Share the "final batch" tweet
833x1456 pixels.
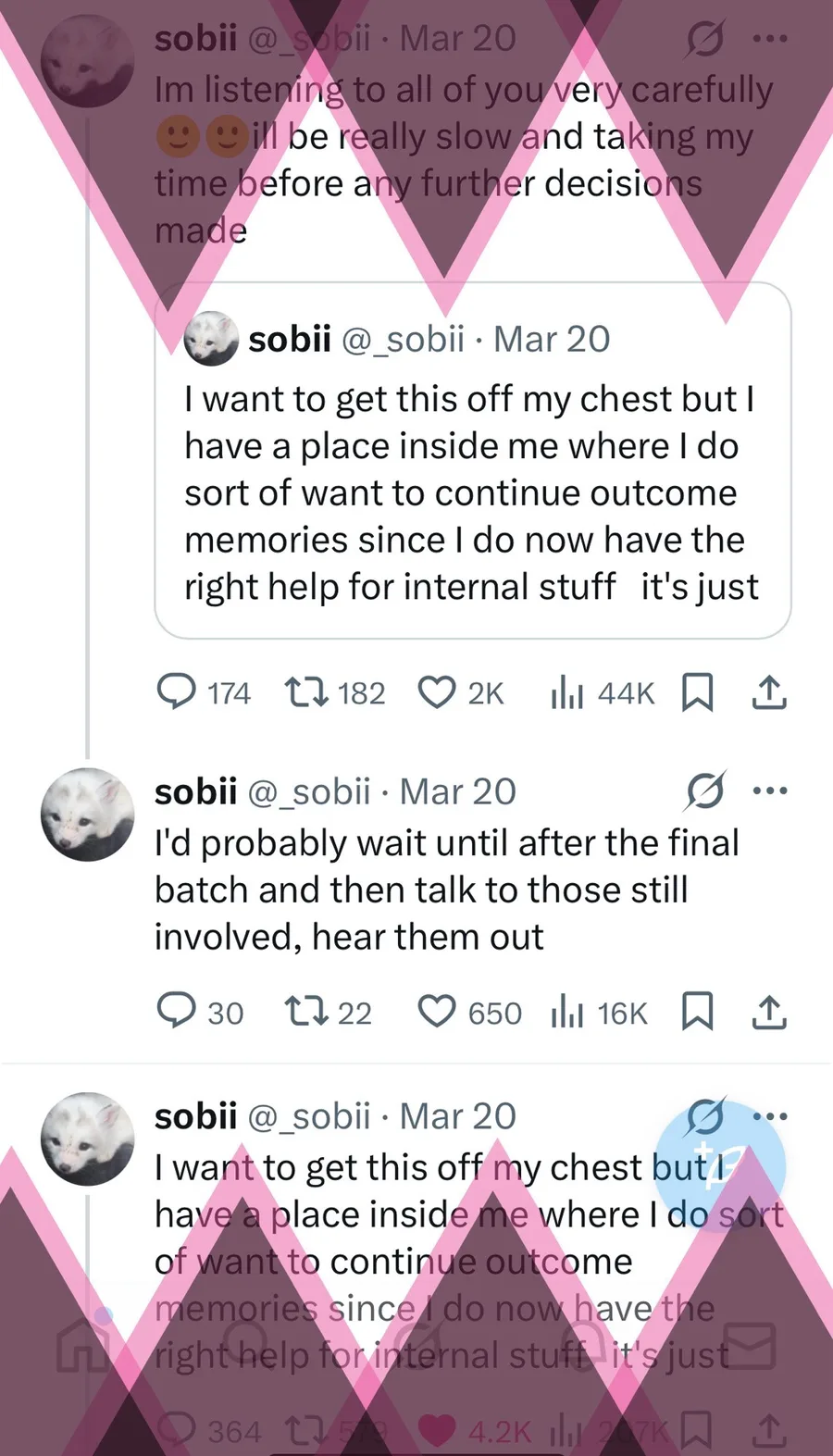pos(769,1012)
